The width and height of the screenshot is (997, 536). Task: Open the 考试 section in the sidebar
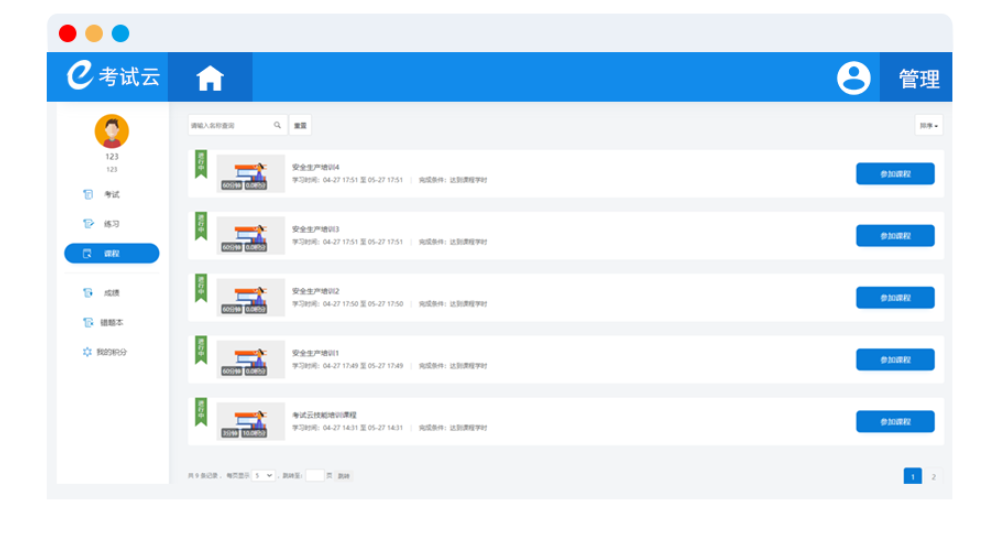(x=111, y=195)
